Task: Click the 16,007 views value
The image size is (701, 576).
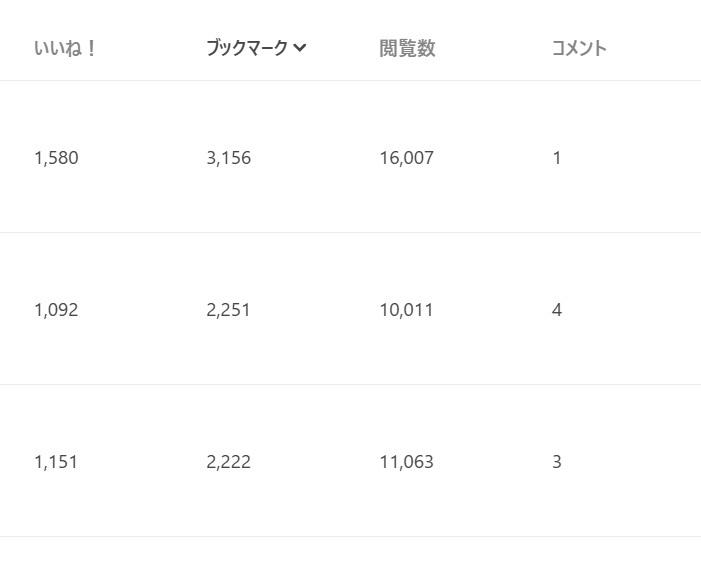Action: pos(407,158)
